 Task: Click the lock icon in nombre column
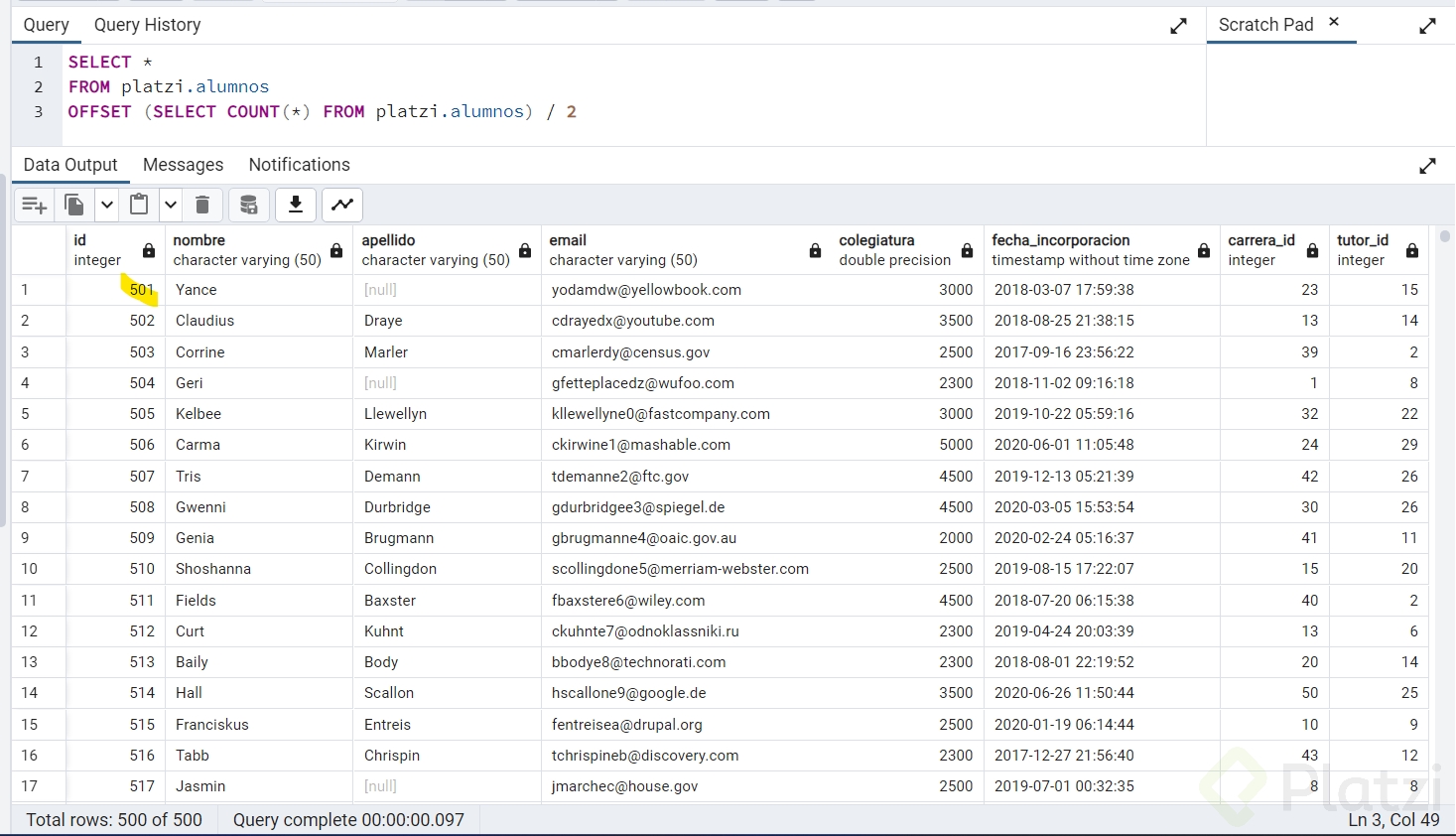(336, 250)
